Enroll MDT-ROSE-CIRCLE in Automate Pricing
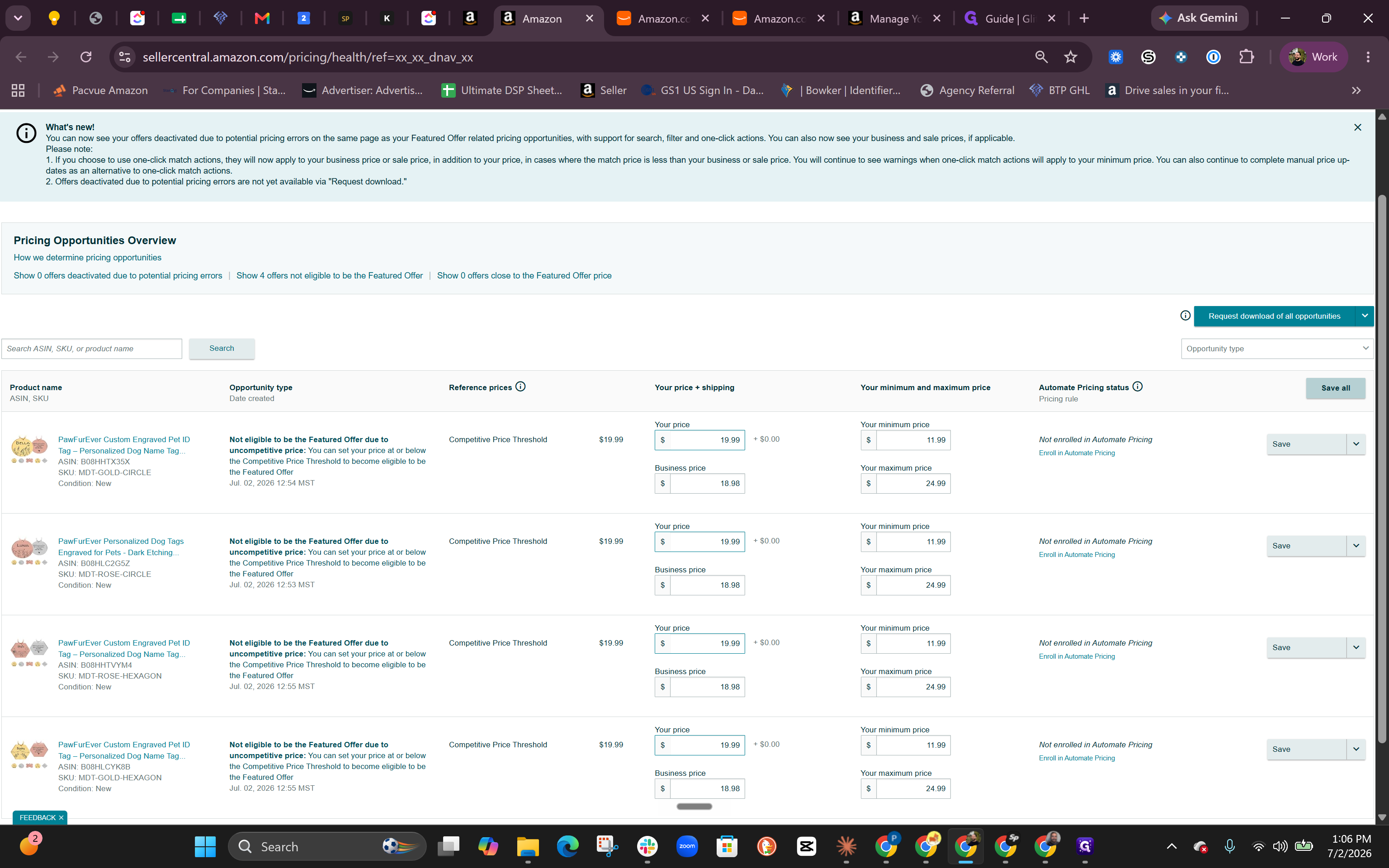 coord(1077,555)
